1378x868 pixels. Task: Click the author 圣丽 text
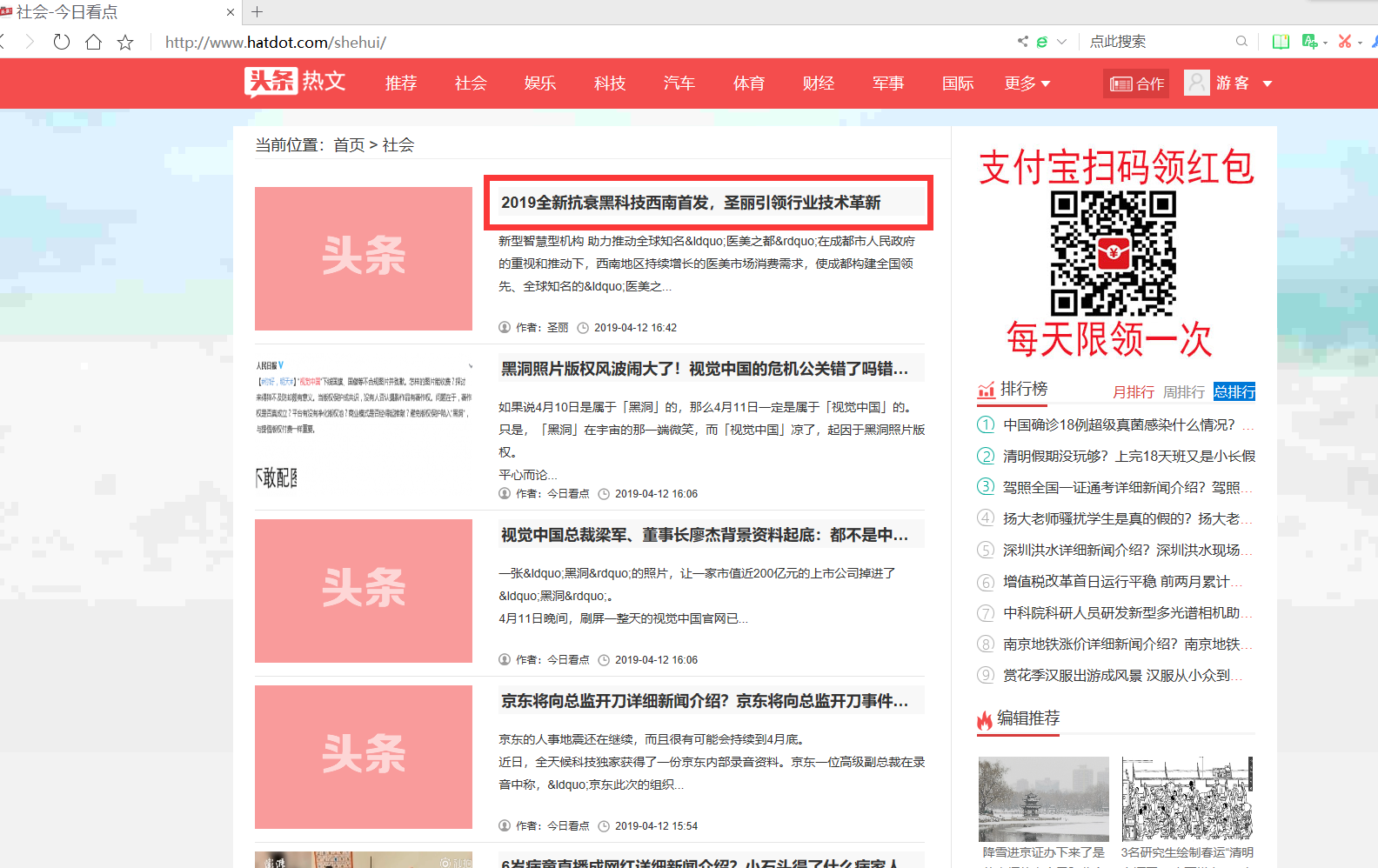point(558,328)
